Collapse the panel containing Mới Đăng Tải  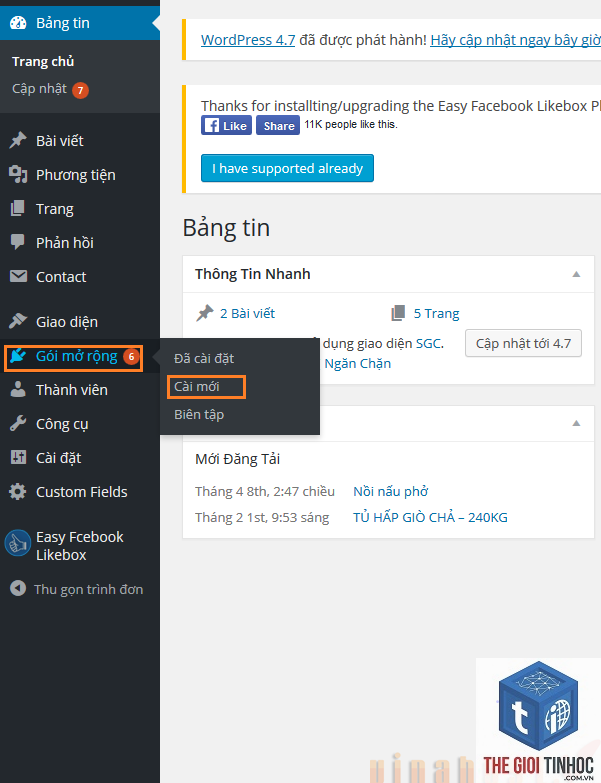(576, 423)
